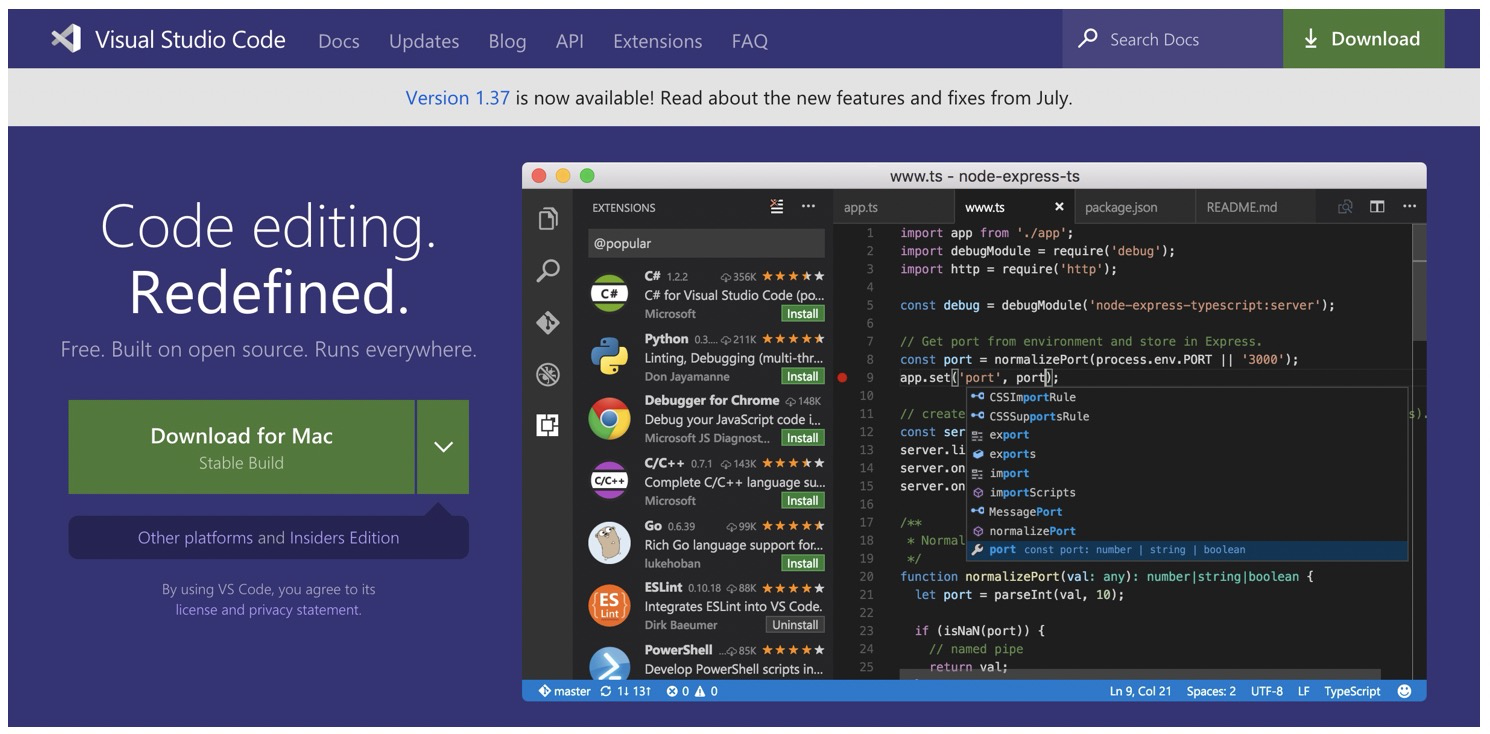Click master branch indicator in status bar
This screenshot has height=734, width=1490.
tap(565, 691)
